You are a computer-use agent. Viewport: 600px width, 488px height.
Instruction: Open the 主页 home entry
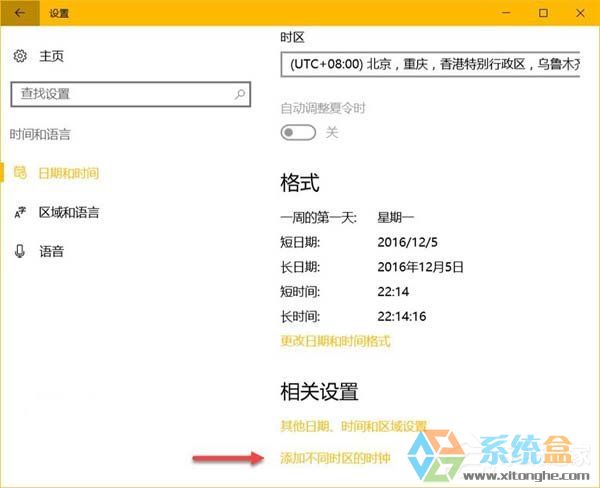click(x=52, y=56)
